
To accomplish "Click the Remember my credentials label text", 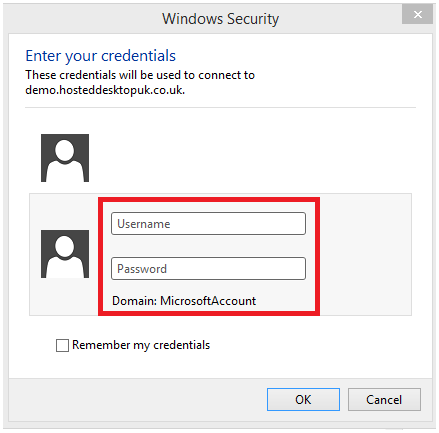I will tap(141, 345).
